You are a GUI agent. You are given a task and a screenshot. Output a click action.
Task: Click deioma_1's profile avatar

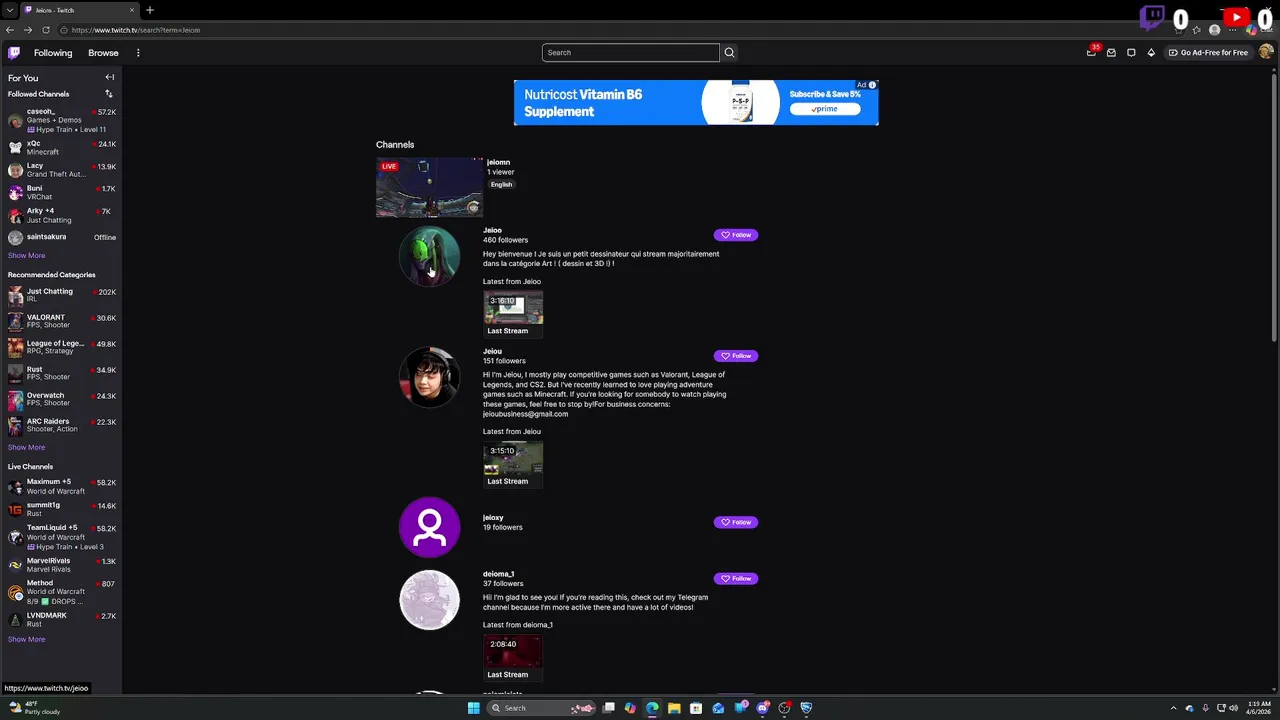point(429,600)
